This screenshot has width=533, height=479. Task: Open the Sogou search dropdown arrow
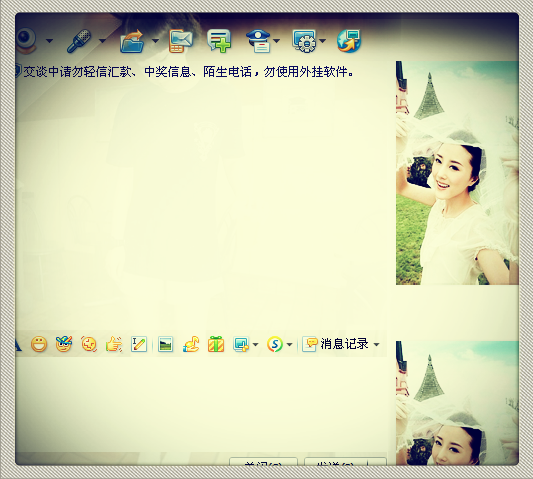(289, 345)
